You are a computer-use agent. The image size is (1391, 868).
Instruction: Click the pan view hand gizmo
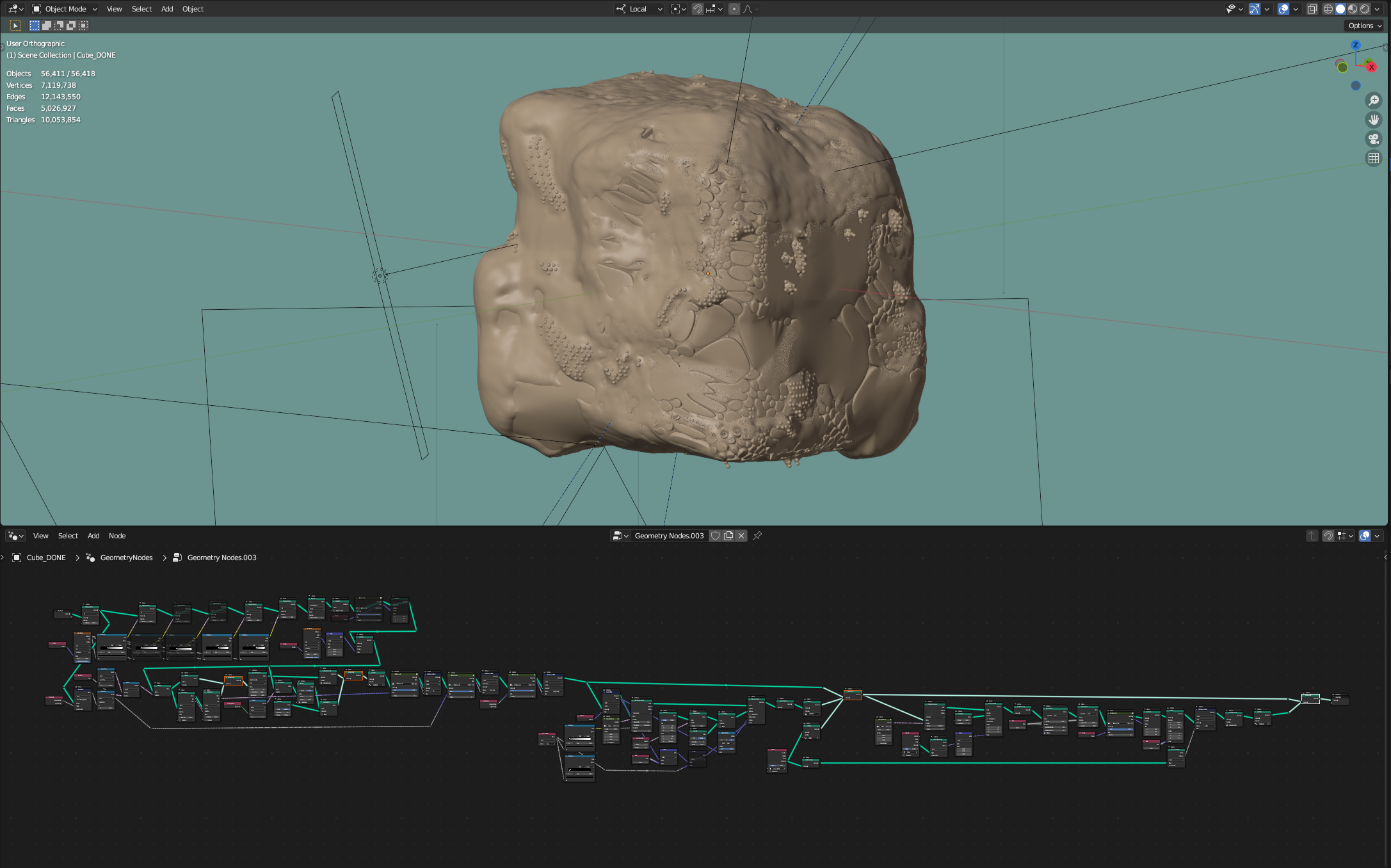(x=1374, y=120)
